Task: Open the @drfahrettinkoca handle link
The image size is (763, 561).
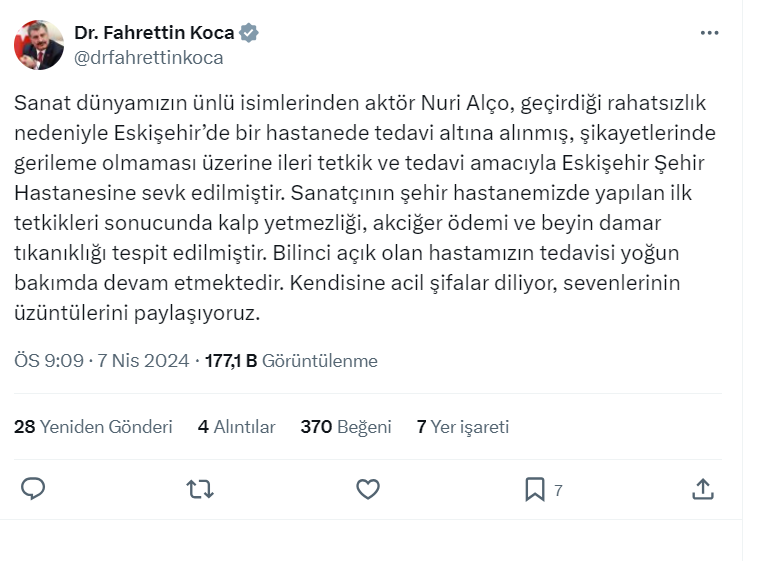Action: pos(149,58)
